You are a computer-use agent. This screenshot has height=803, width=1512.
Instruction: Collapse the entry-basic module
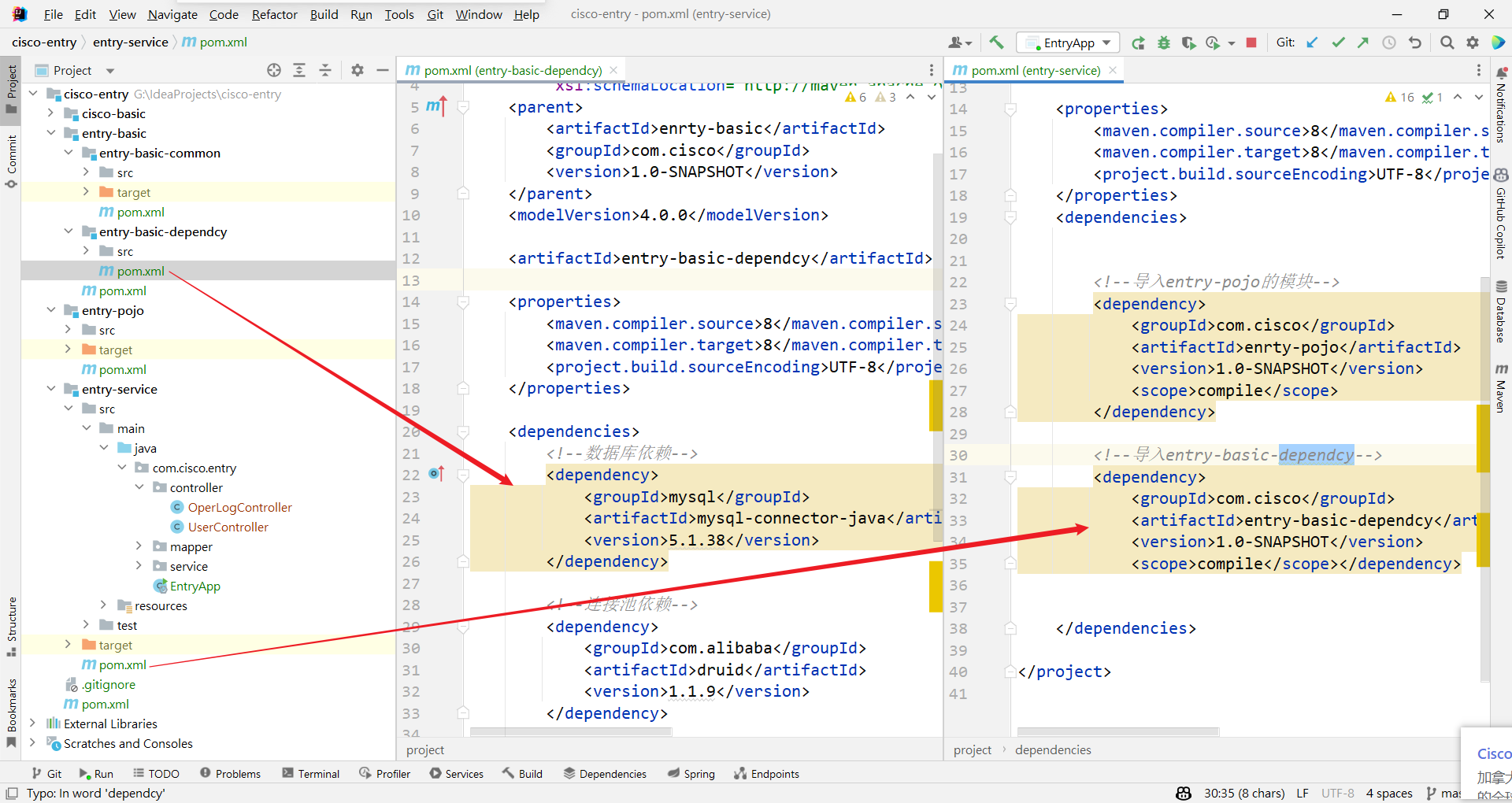[x=50, y=133]
